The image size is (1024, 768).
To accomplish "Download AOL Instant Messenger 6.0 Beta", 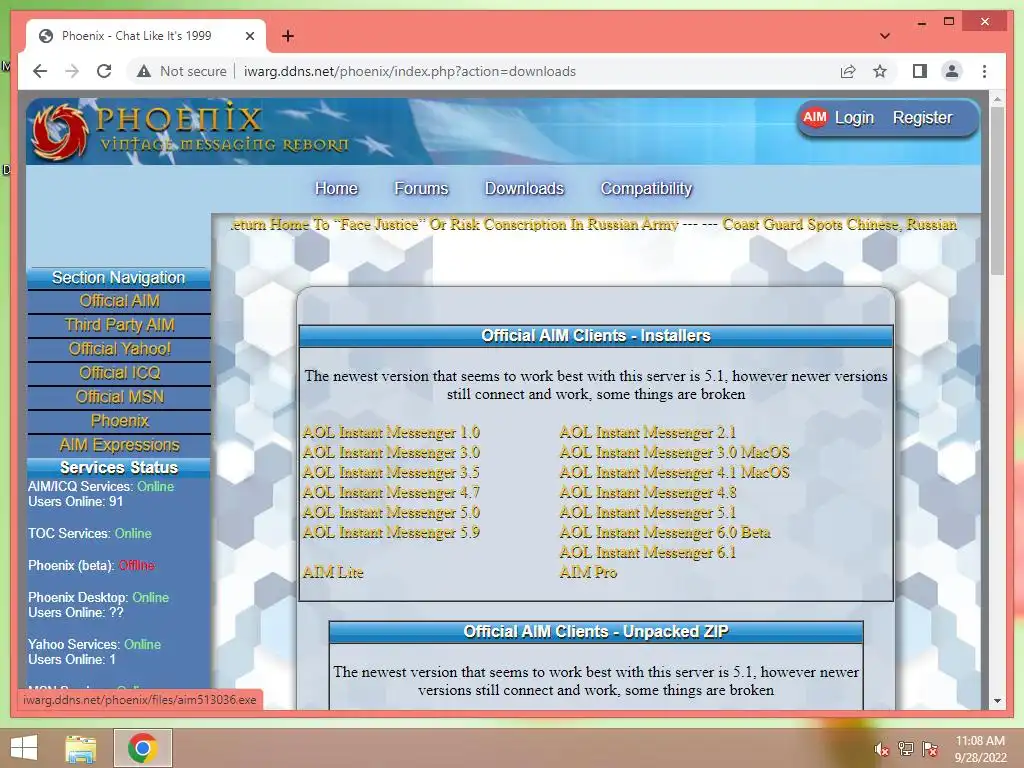I will click(665, 533).
